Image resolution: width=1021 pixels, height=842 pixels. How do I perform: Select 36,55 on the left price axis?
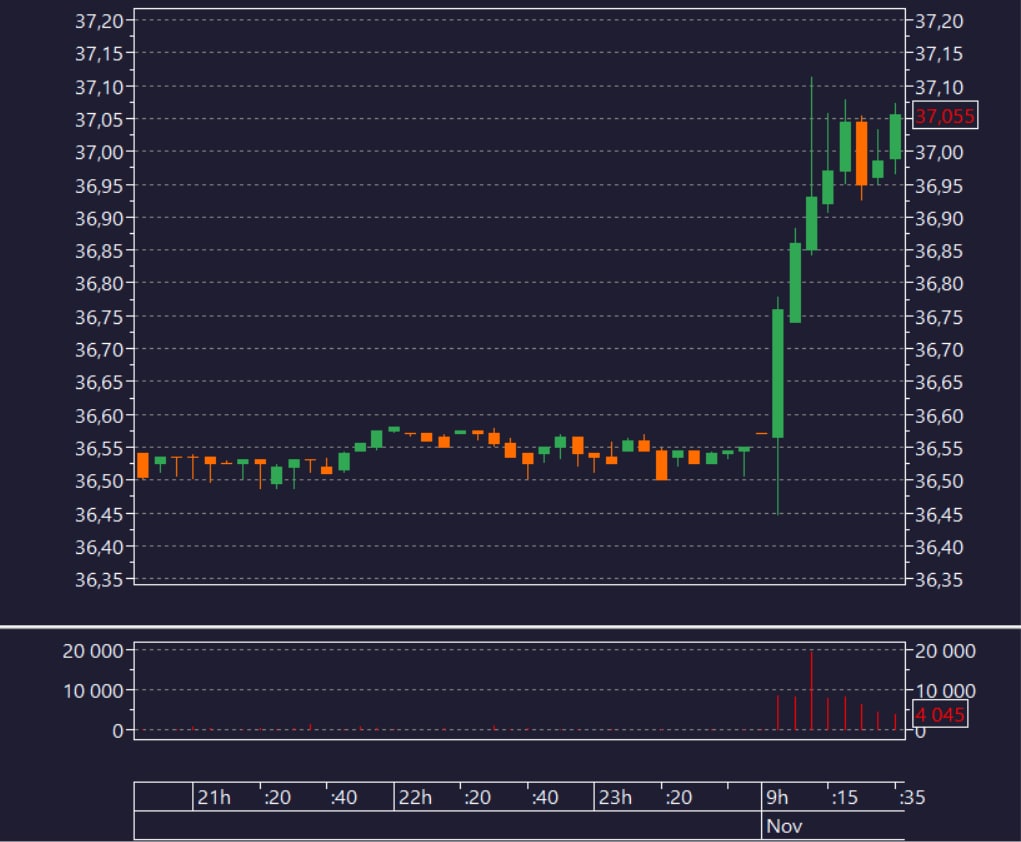click(99, 449)
